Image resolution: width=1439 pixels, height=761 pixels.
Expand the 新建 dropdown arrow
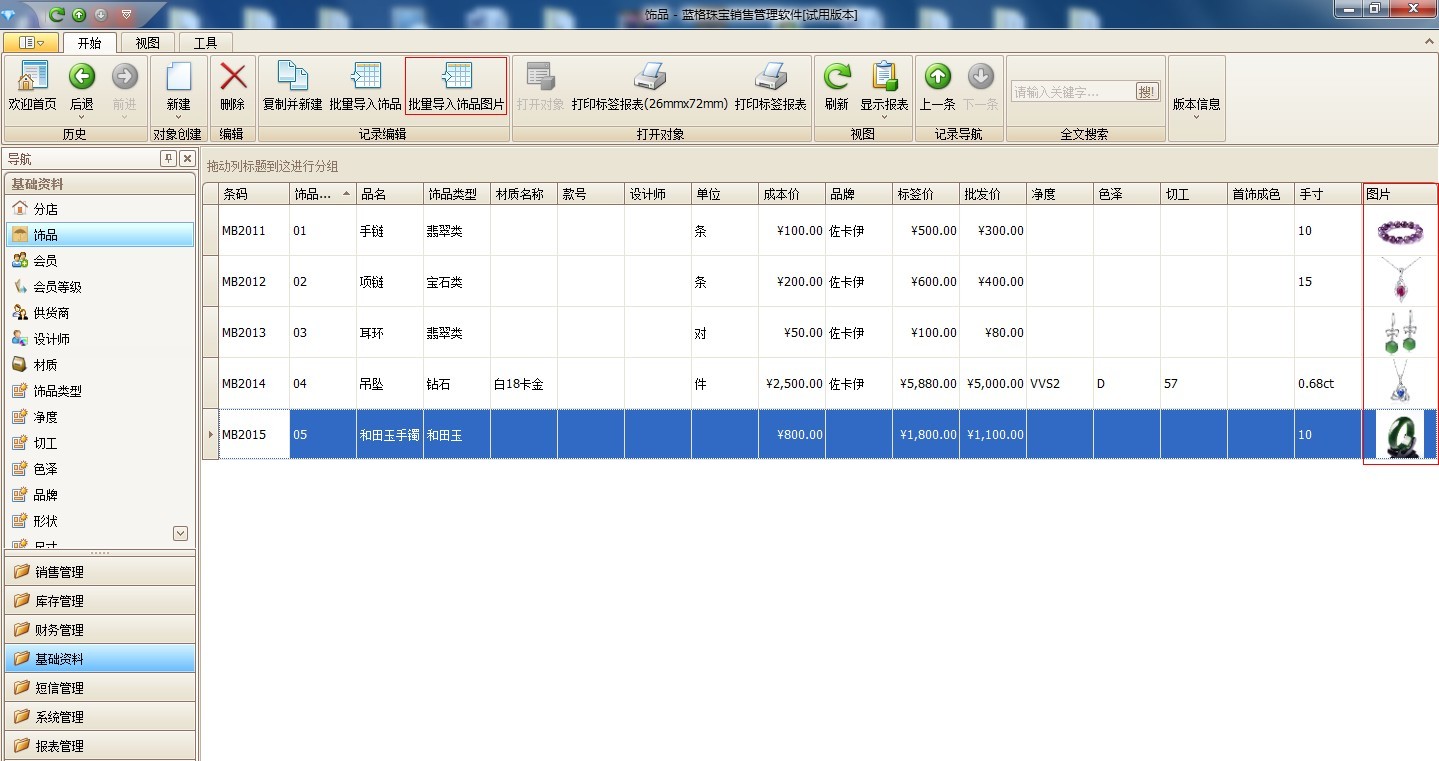178,117
